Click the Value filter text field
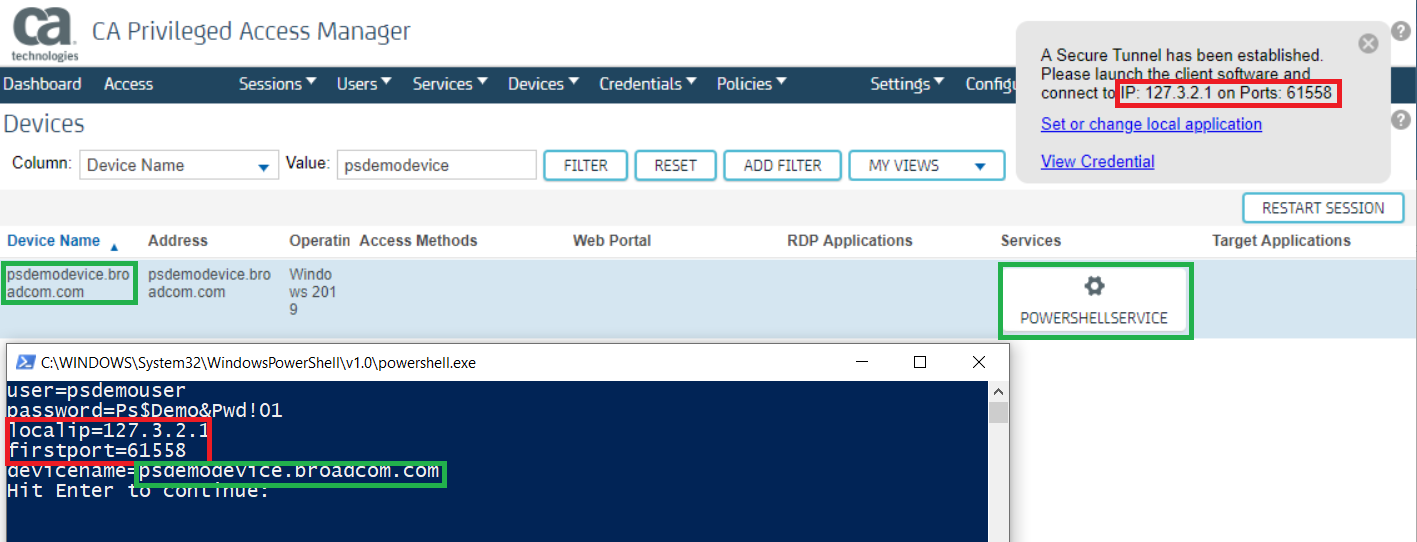Image resolution: width=1417 pixels, height=542 pixels. (436, 166)
